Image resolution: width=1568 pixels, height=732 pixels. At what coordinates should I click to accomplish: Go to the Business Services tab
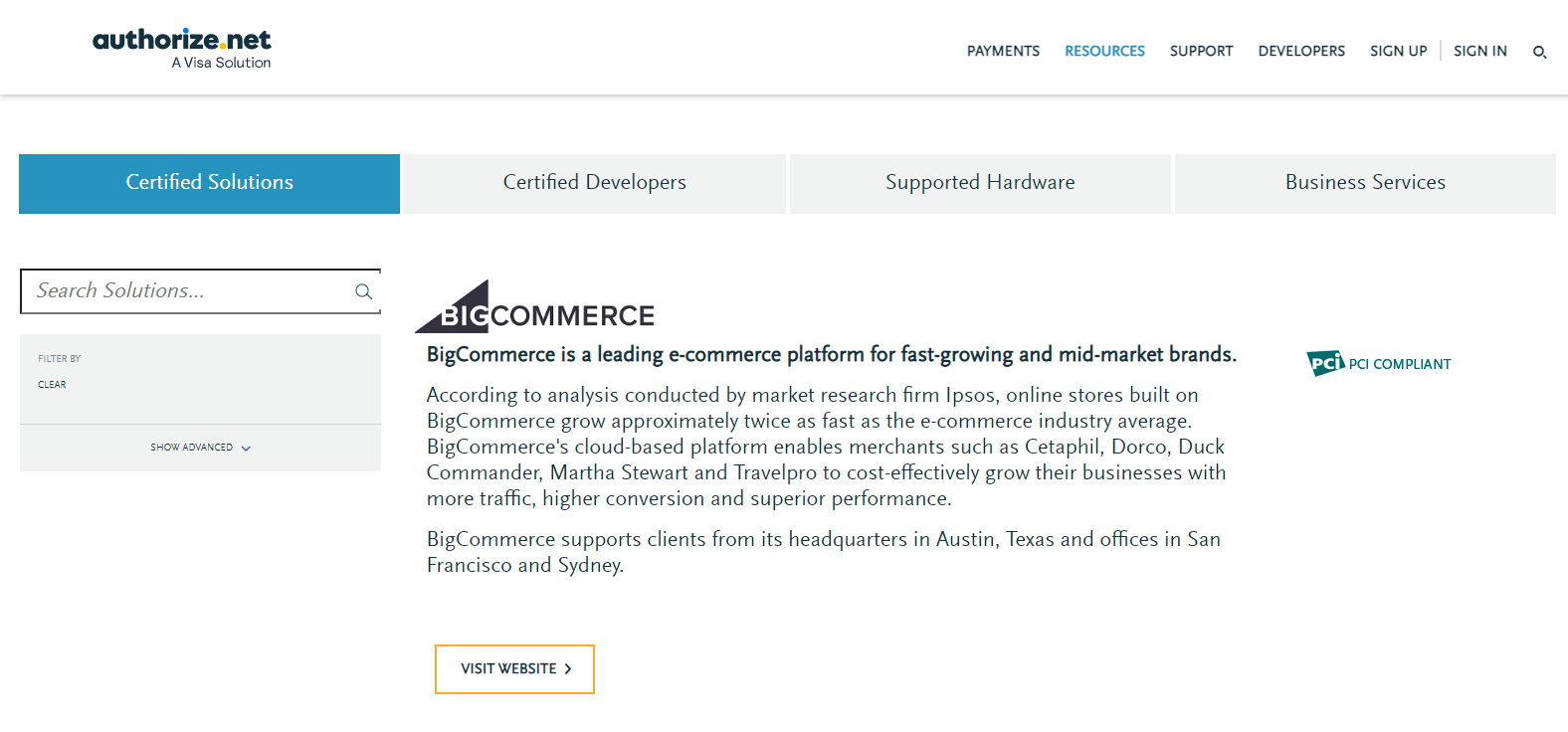point(1365,183)
